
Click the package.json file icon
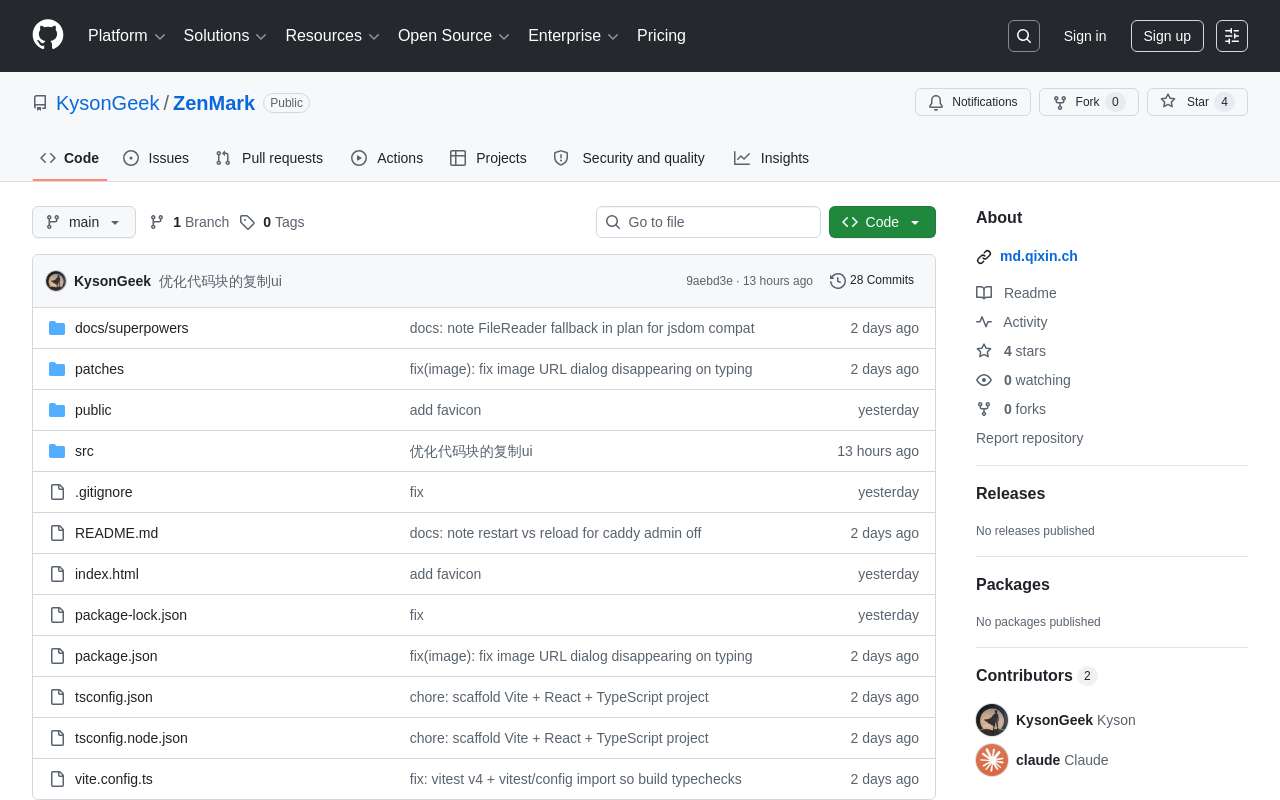57,656
